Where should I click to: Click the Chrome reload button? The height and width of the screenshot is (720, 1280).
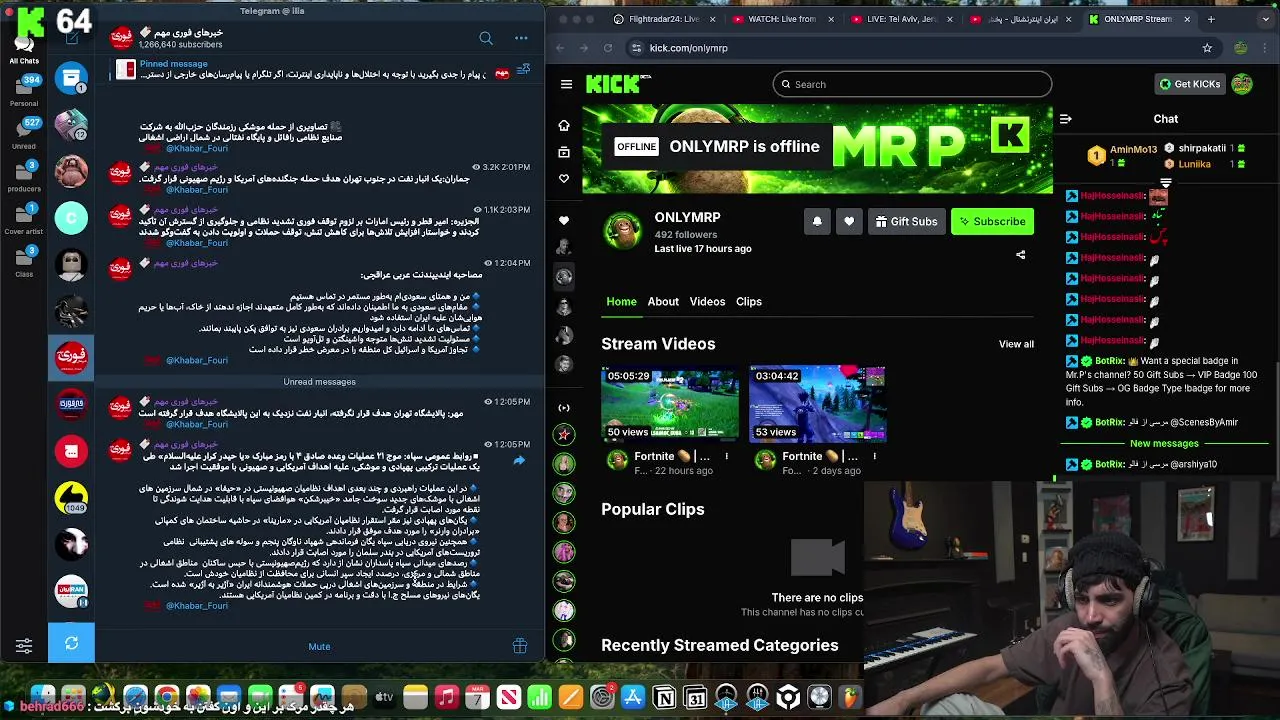608,48
